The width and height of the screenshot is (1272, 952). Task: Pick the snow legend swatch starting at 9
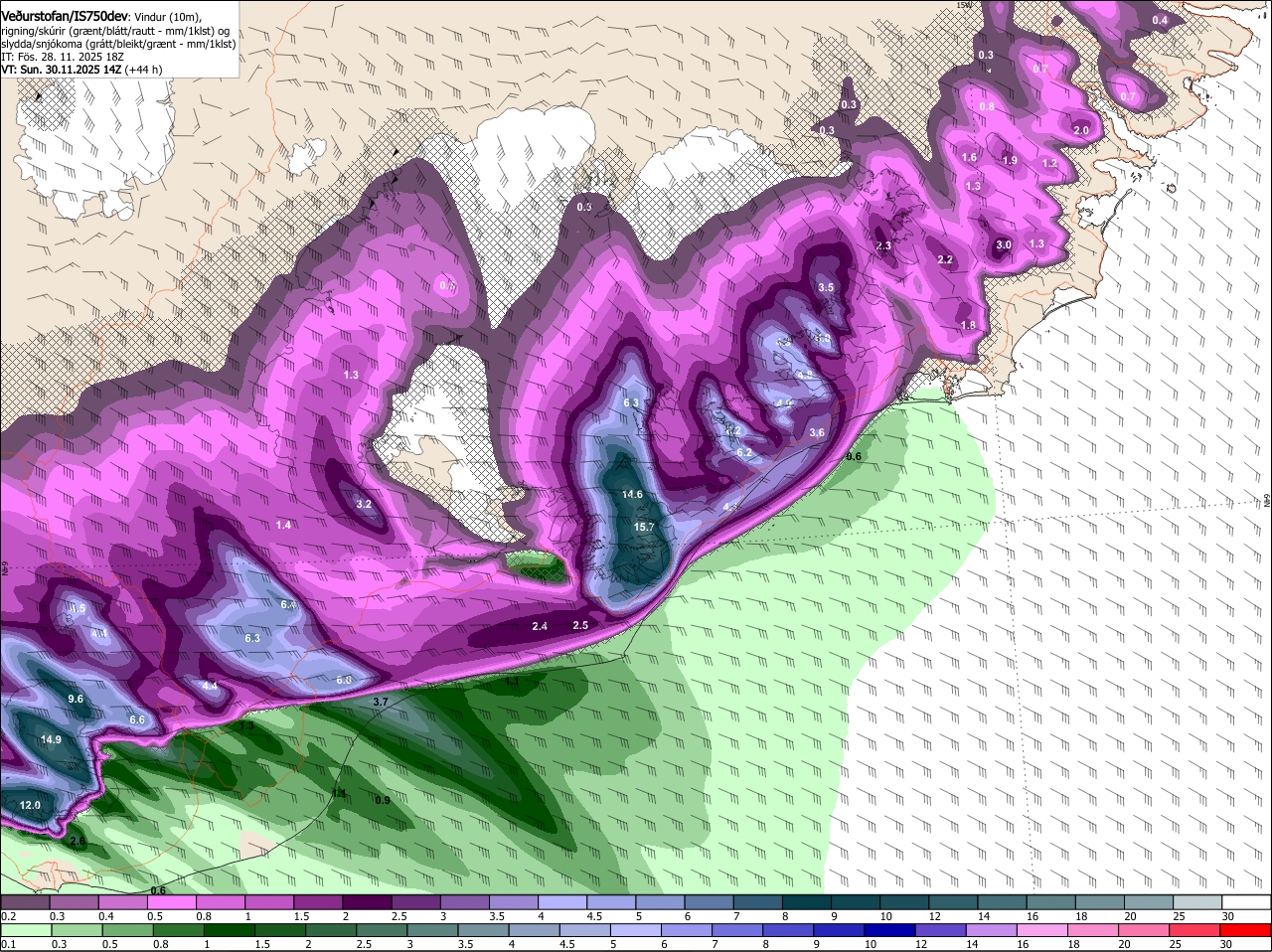point(856,902)
